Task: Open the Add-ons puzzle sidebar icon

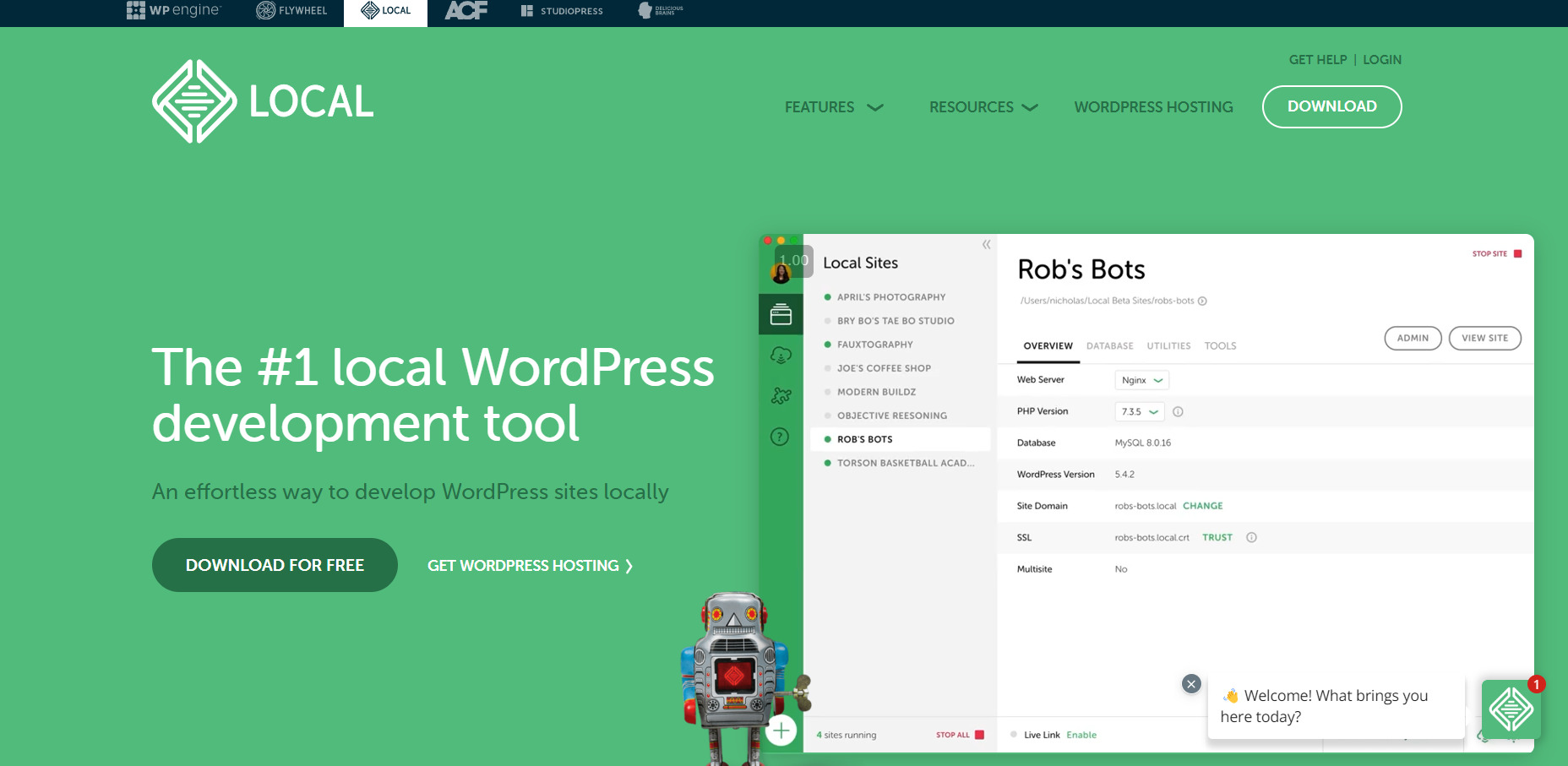Action: (x=781, y=395)
